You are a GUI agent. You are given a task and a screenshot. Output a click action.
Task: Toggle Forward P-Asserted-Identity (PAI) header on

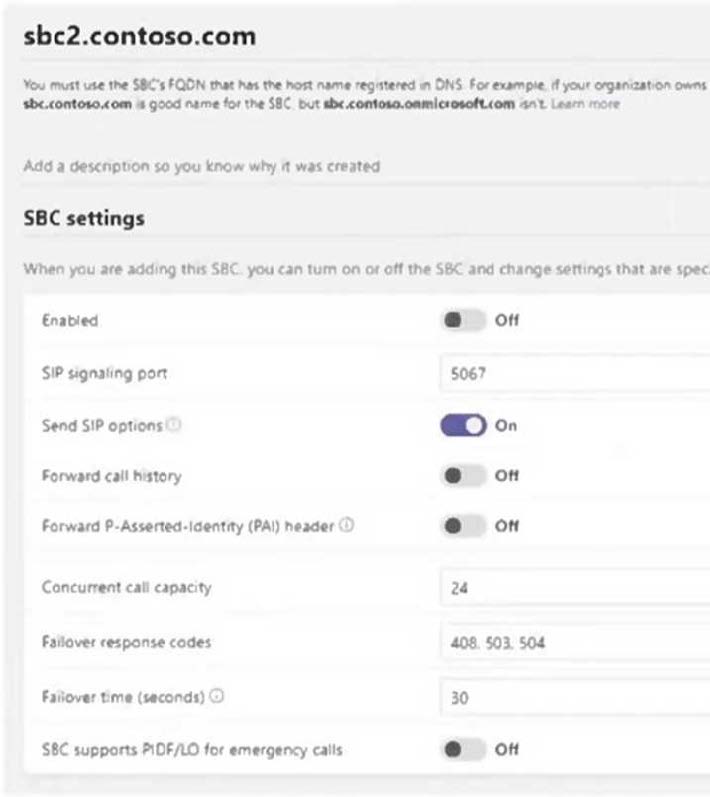(x=463, y=526)
